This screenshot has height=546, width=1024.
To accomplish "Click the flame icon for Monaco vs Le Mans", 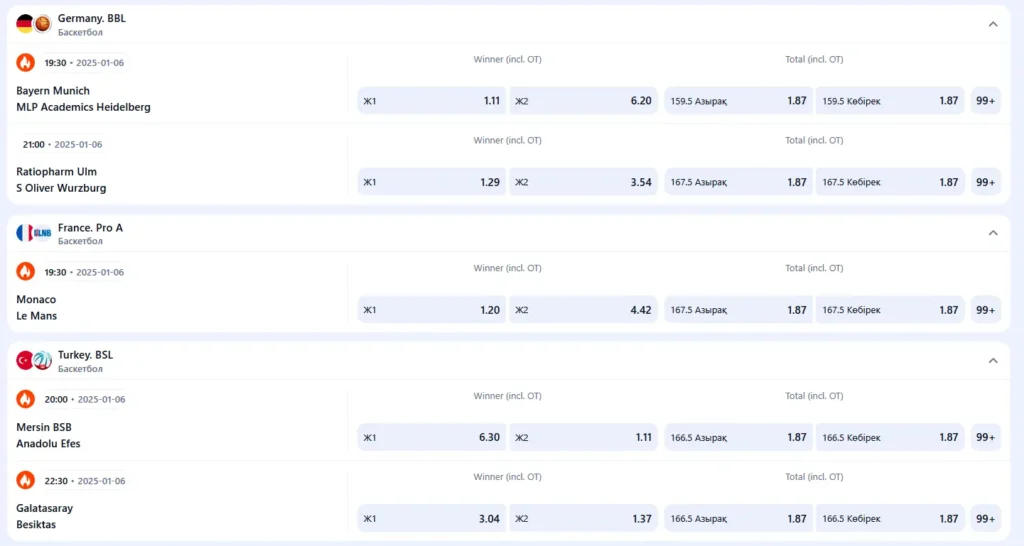I will [25, 271].
